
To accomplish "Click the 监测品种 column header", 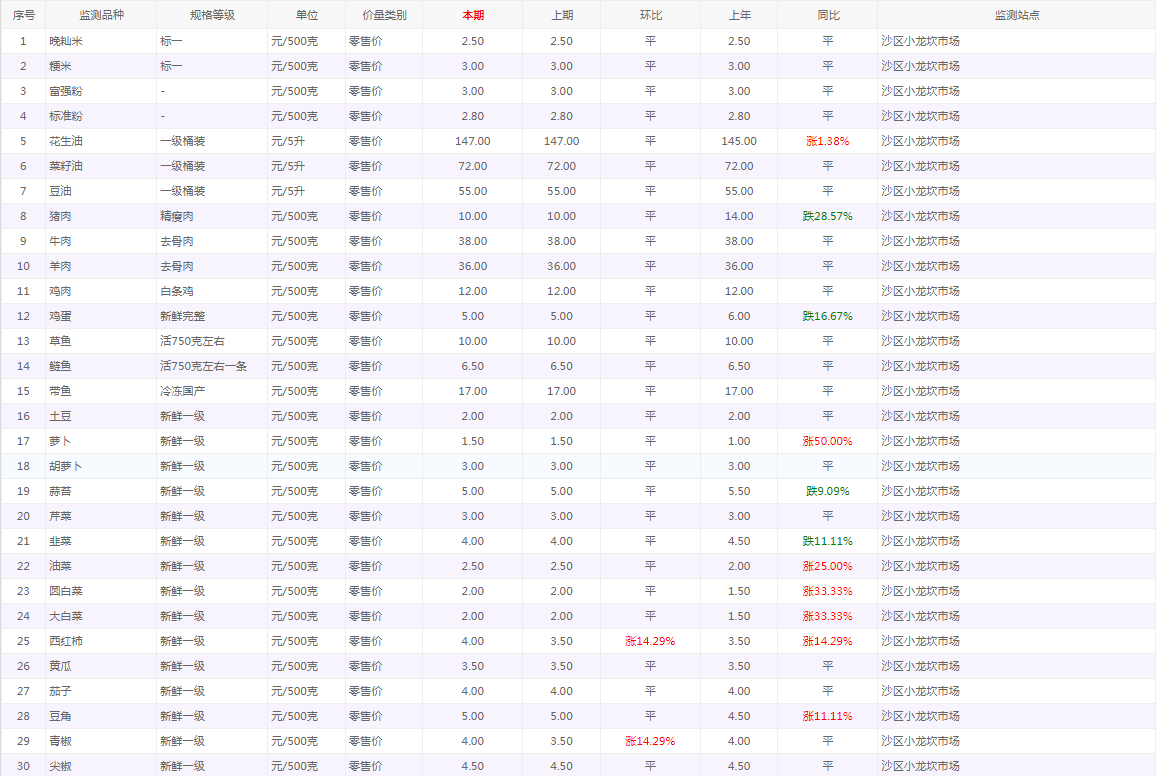I will tap(100, 15).
